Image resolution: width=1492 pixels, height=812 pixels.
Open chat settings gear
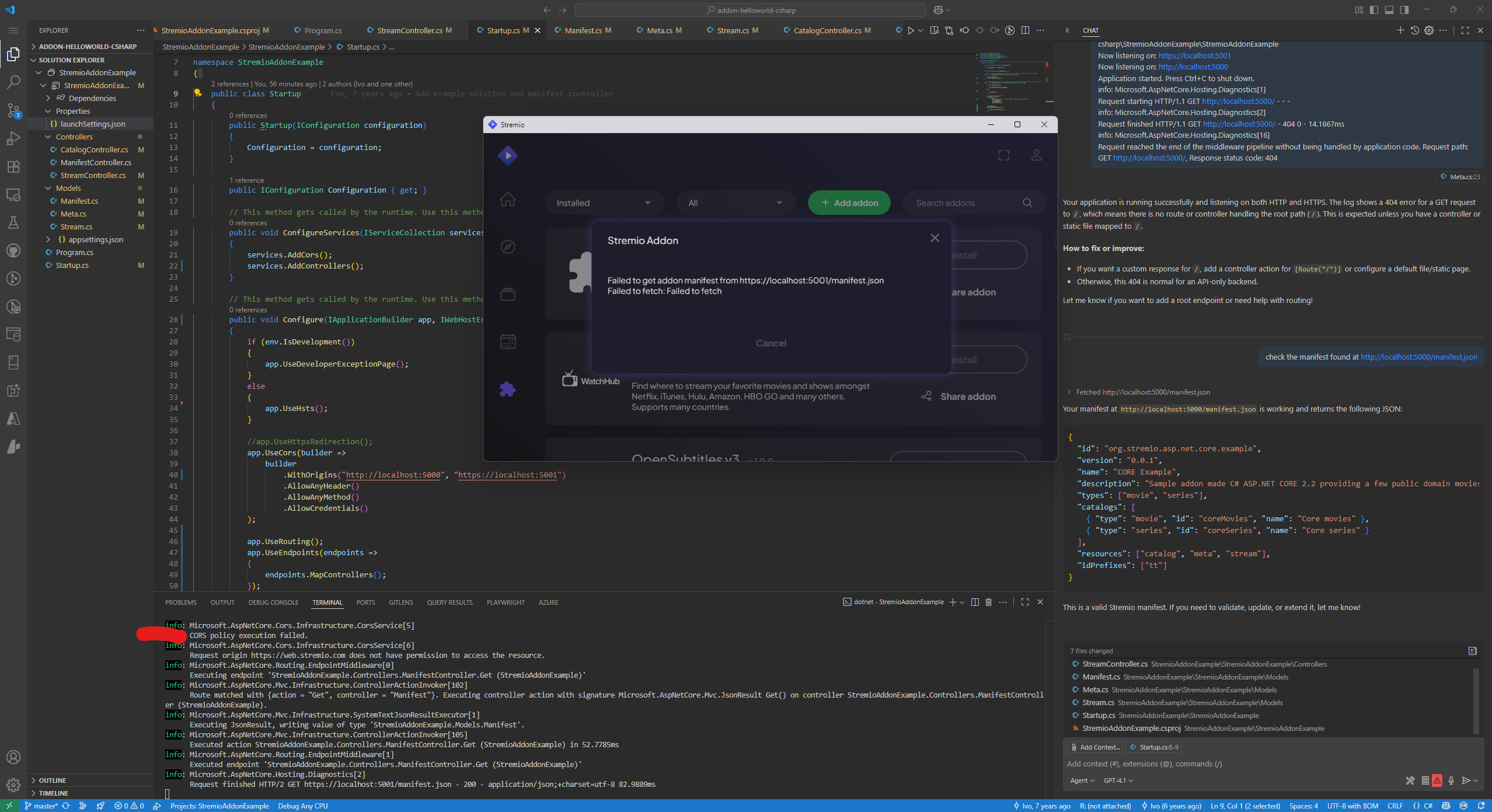(x=1429, y=30)
